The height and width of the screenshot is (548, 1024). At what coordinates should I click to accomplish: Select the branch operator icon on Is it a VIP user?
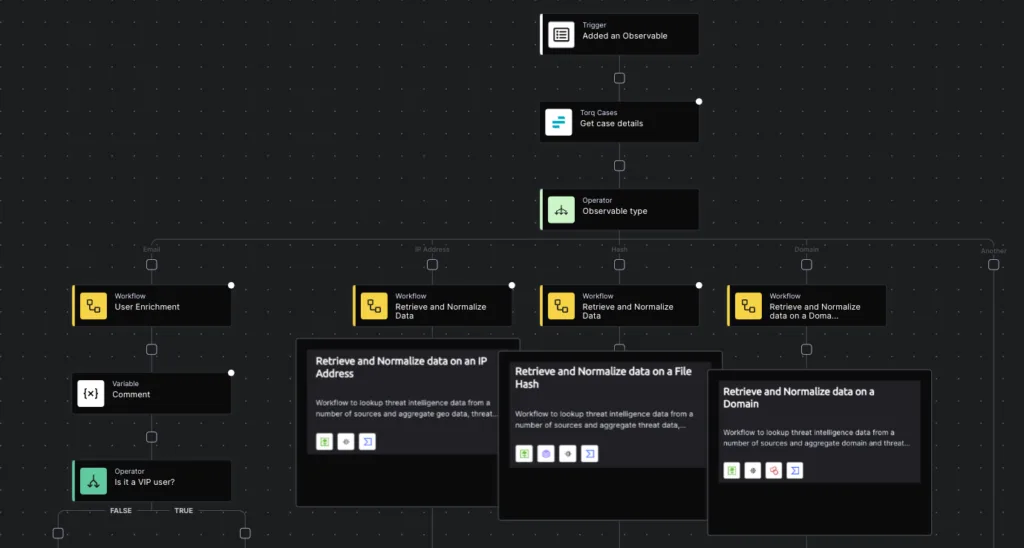point(93,481)
